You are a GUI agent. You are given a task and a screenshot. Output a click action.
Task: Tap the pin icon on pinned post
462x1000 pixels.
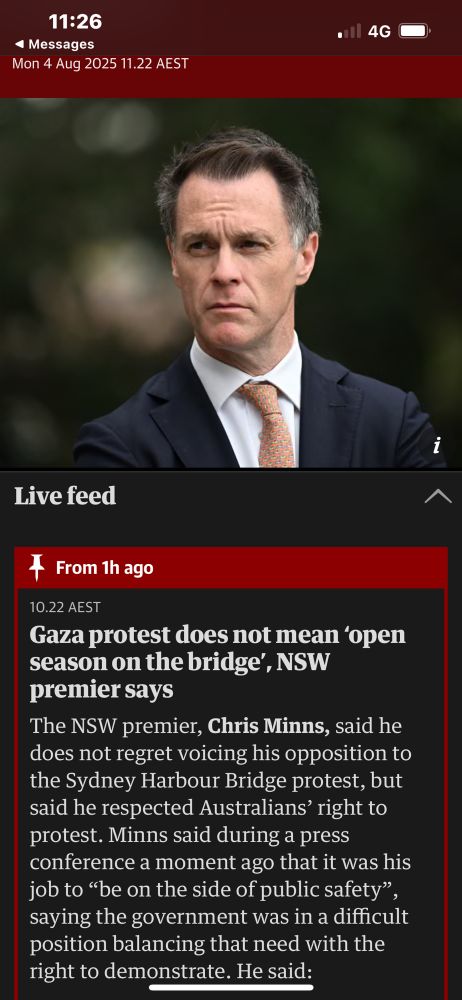click(x=37, y=567)
